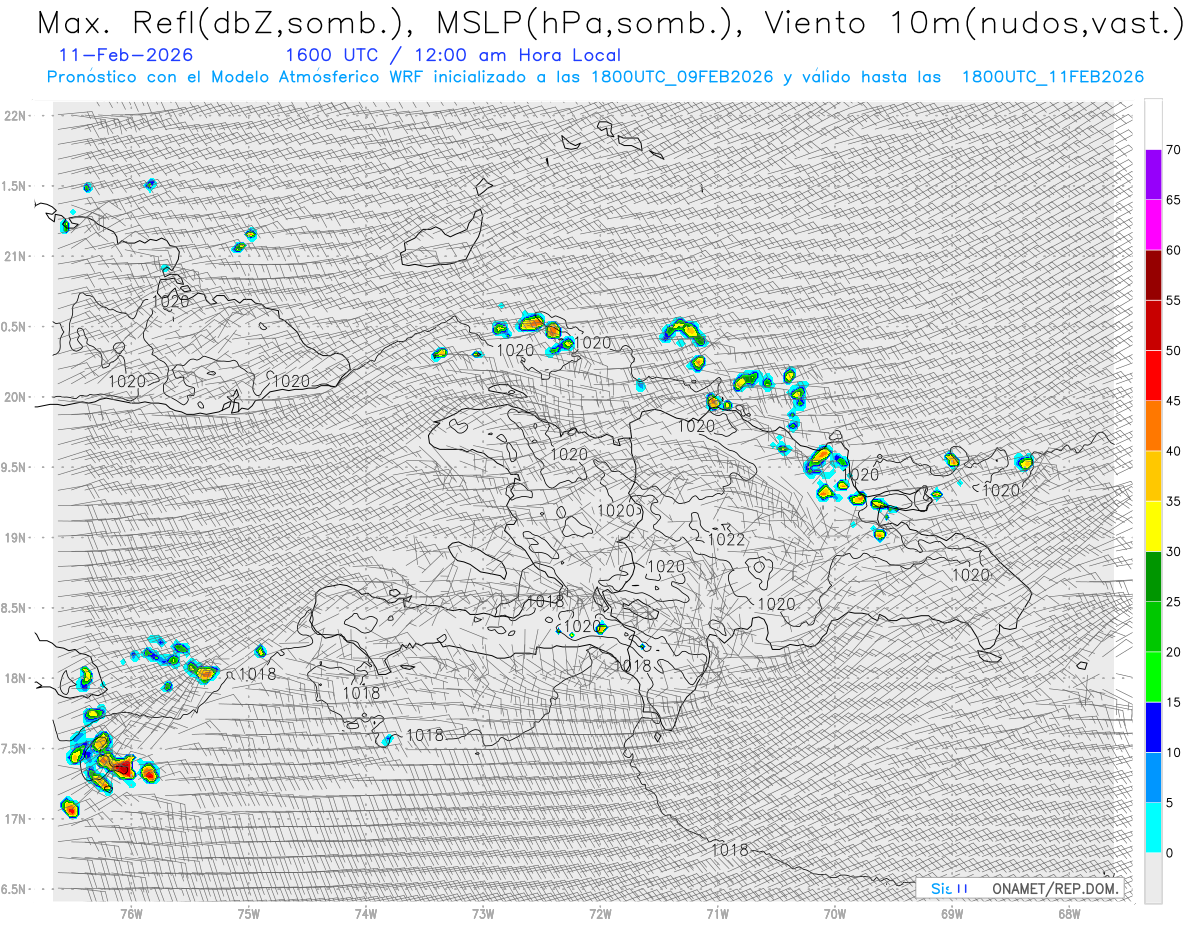This screenshot has width=1200, height=927.
Task: Click the blue 'Pronóstico con el Modelo' subtitle line
Action: (596, 77)
